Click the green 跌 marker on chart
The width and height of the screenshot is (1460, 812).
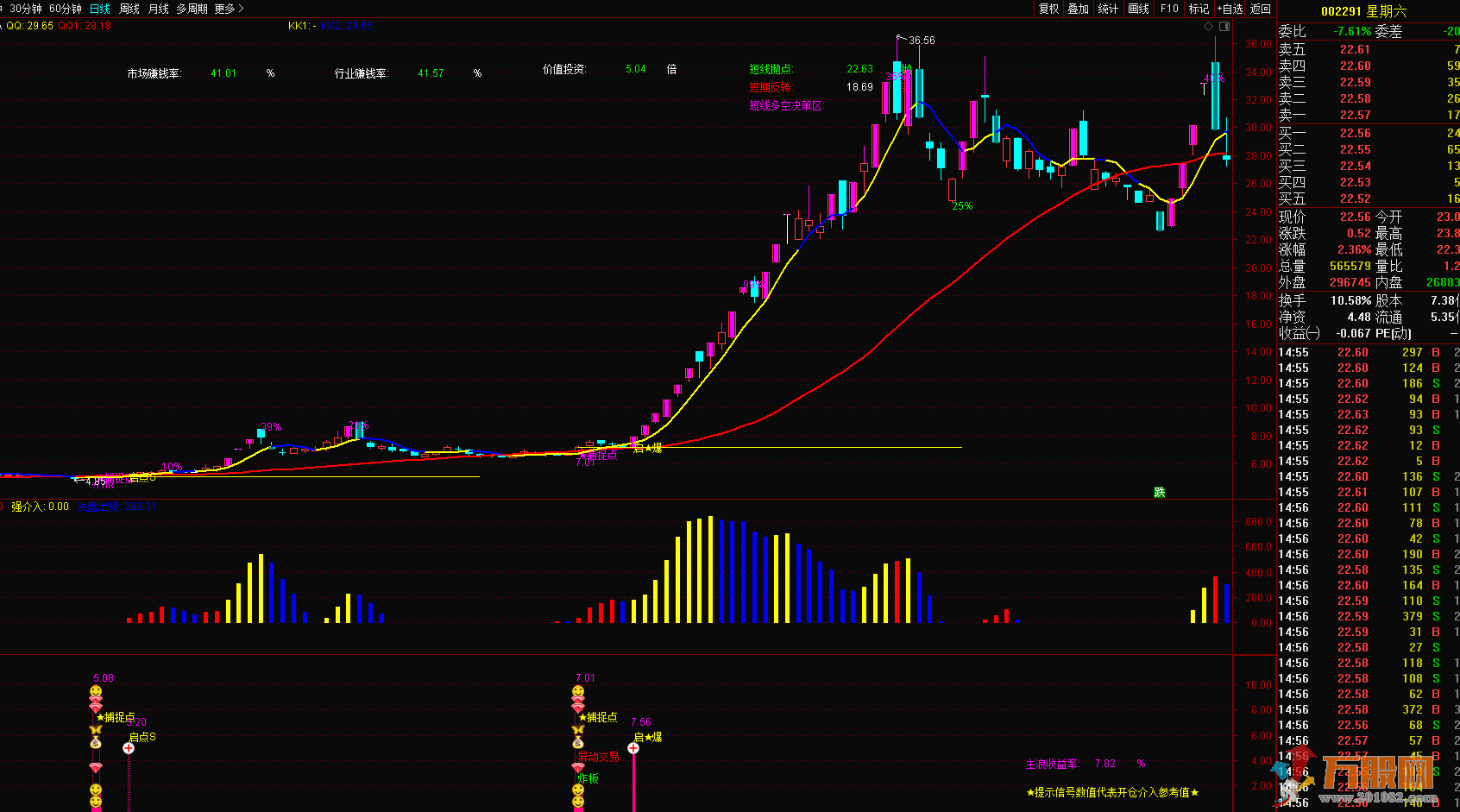[1160, 492]
